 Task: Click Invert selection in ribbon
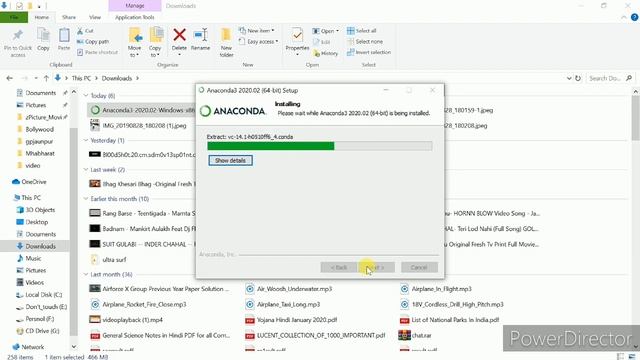pos(369,52)
